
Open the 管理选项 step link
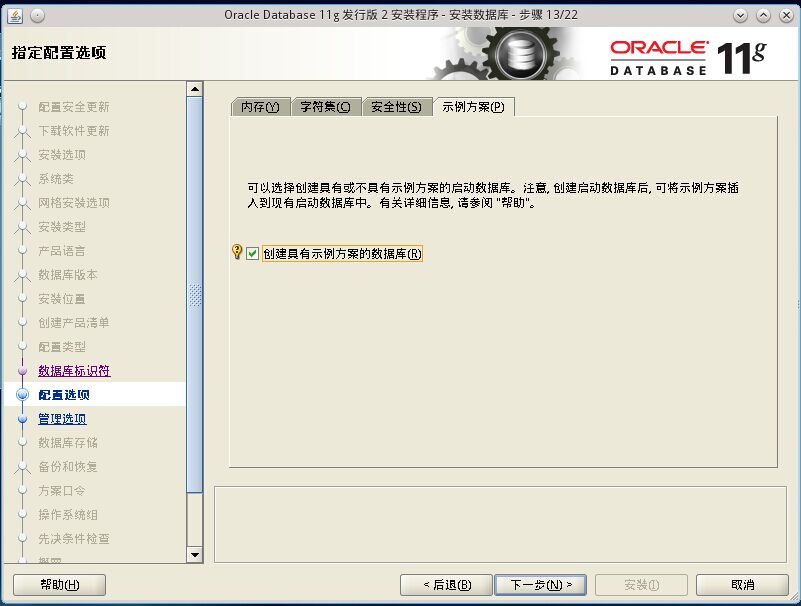(x=62, y=418)
